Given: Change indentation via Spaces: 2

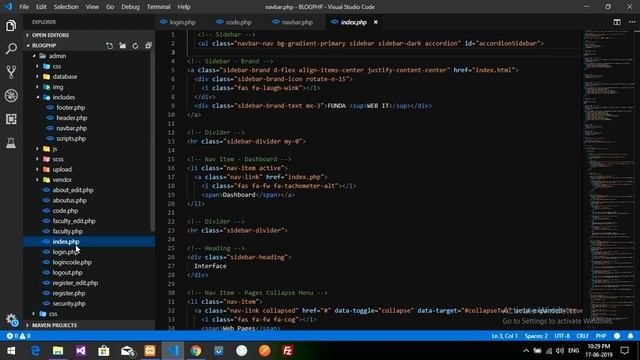Looking at the screenshot, I should pos(536,336).
